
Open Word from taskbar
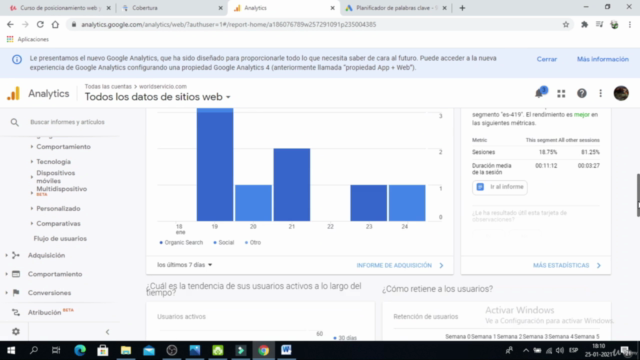(x=286, y=350)
